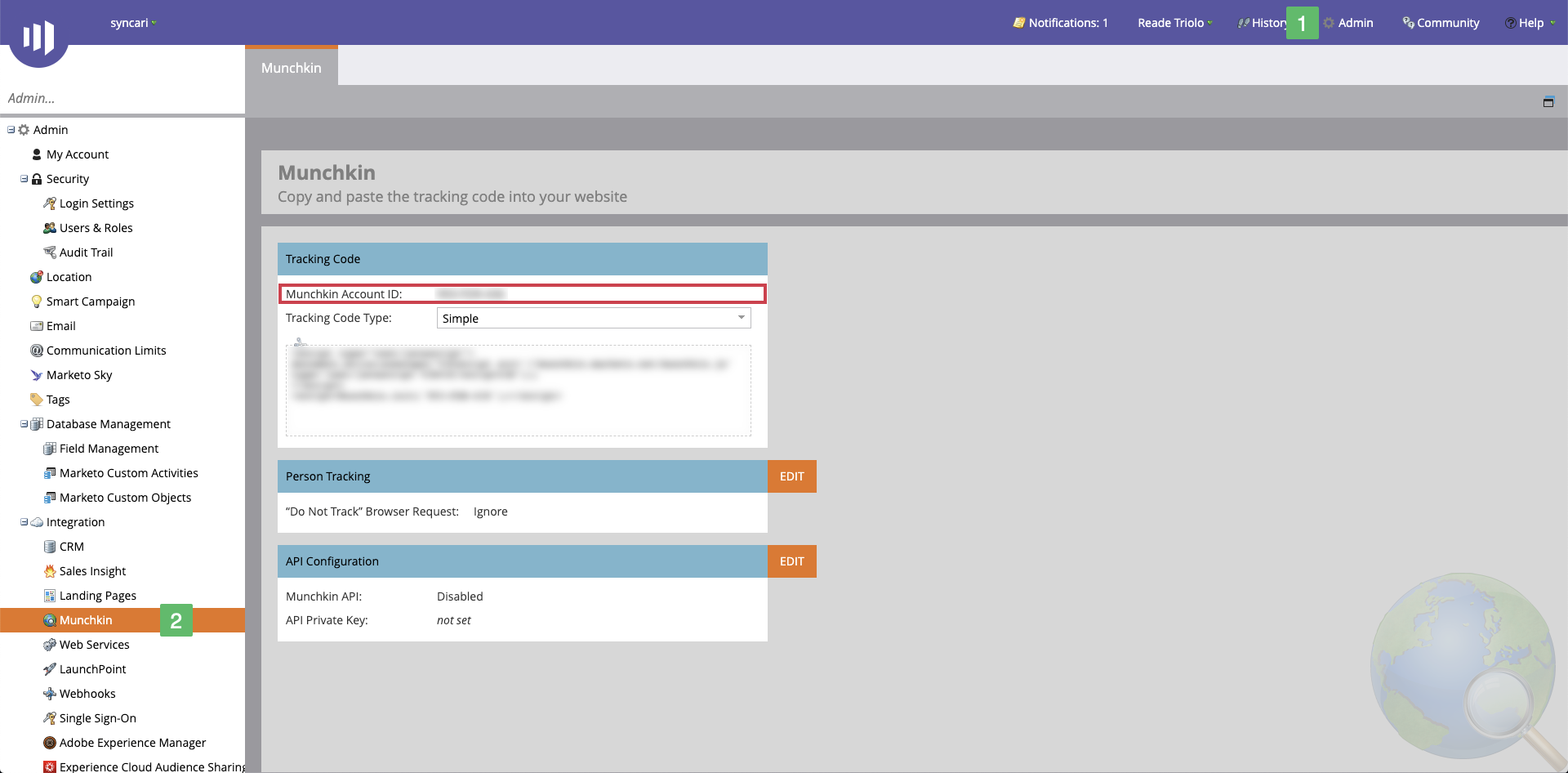Click the Audit Trail icon
This screenshot has width=1568, height=773.
point(50,252)
